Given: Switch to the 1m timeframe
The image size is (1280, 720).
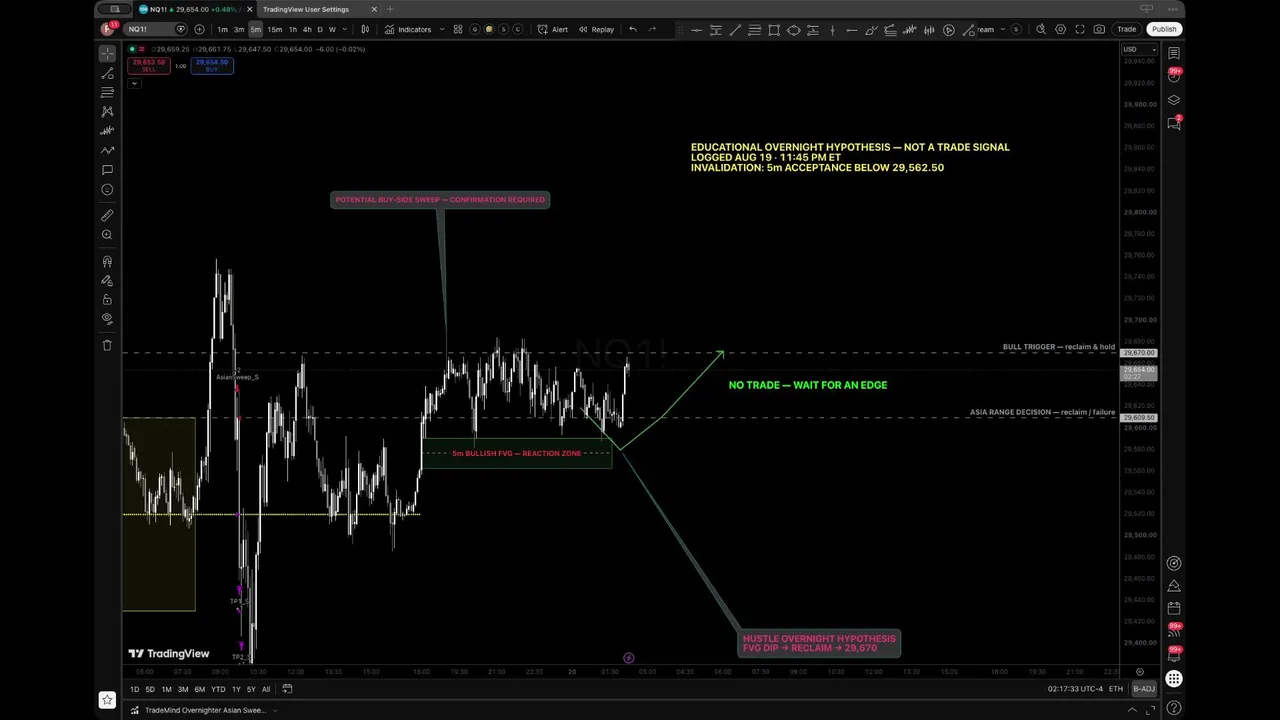Looking at the screenshot, I should 223,29.
